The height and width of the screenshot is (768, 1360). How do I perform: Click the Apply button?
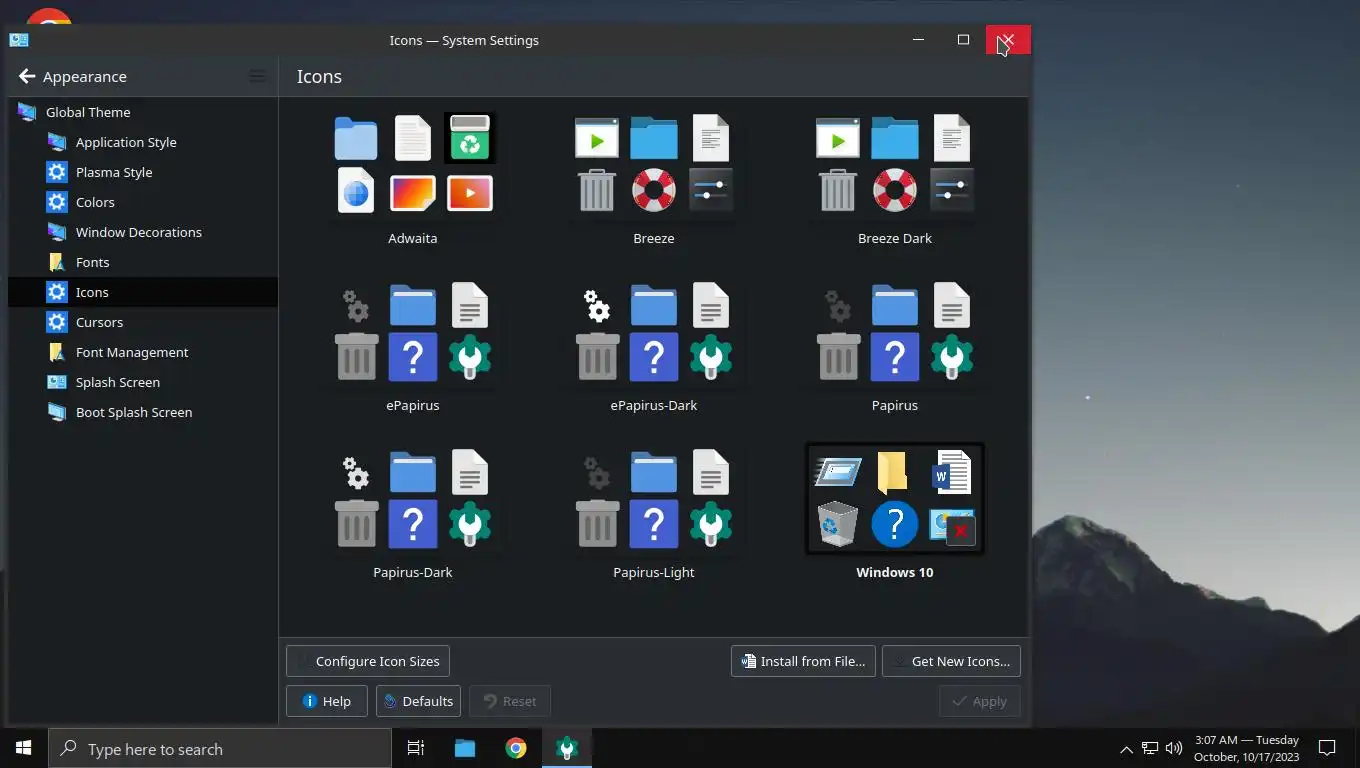[x=980, y=701]
